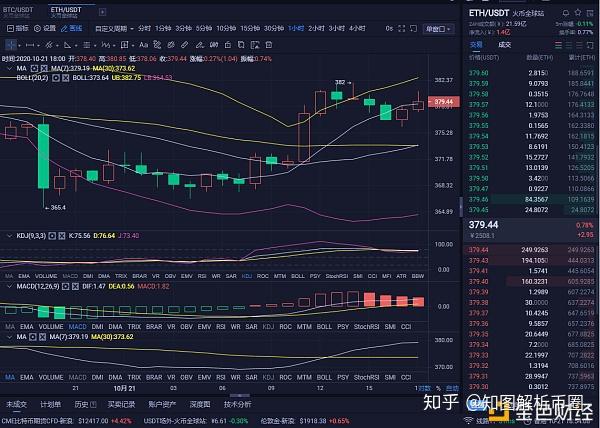The width and height of the screenshot is (600, 428).
Task: Open the 指标 indicators button
Action: (18, 28)
